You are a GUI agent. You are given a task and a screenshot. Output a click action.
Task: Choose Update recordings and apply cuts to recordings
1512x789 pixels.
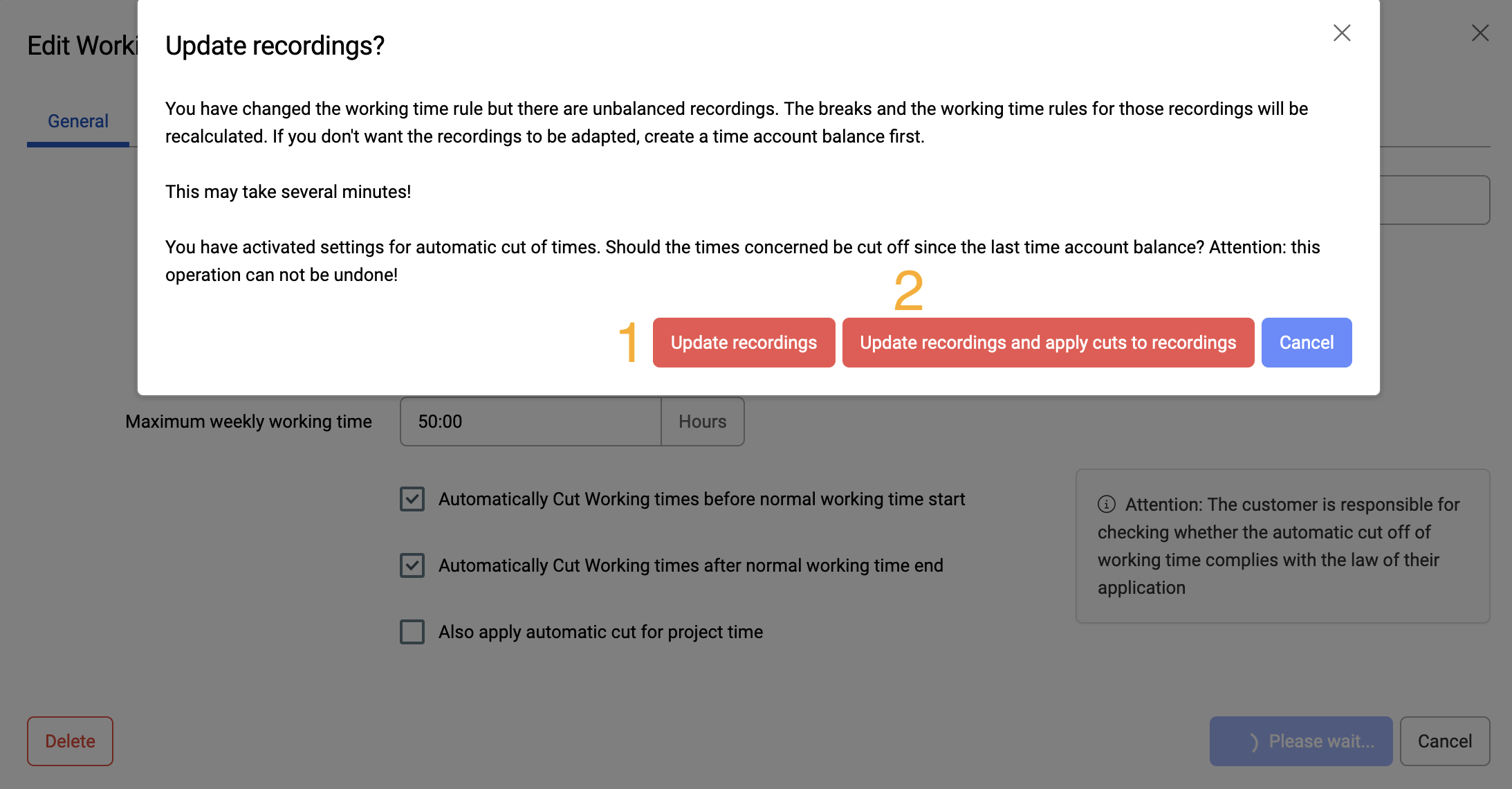pos(1048,343)
